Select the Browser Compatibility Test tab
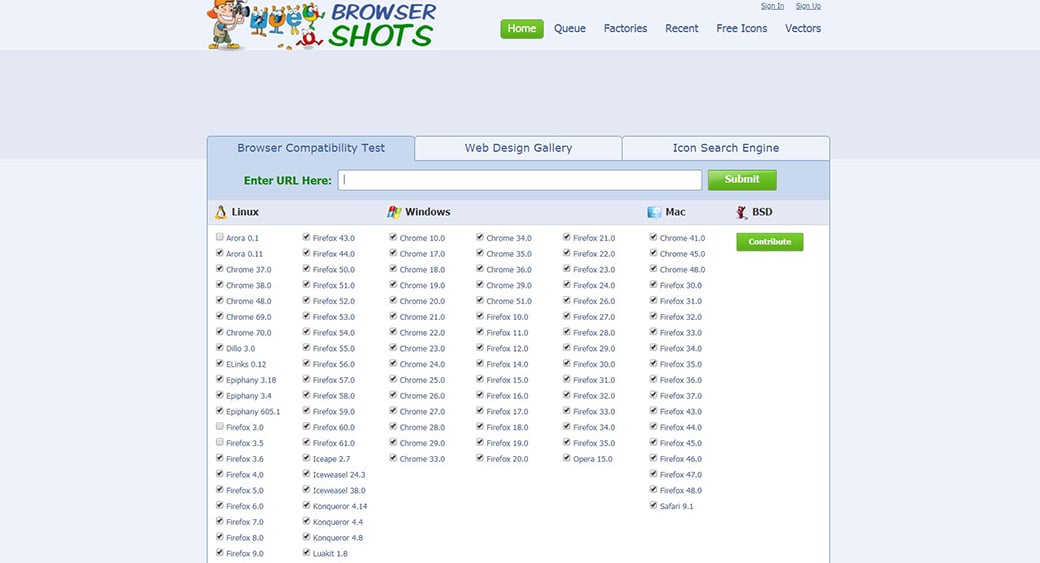The image size is (1040, 563). [311, 148]
